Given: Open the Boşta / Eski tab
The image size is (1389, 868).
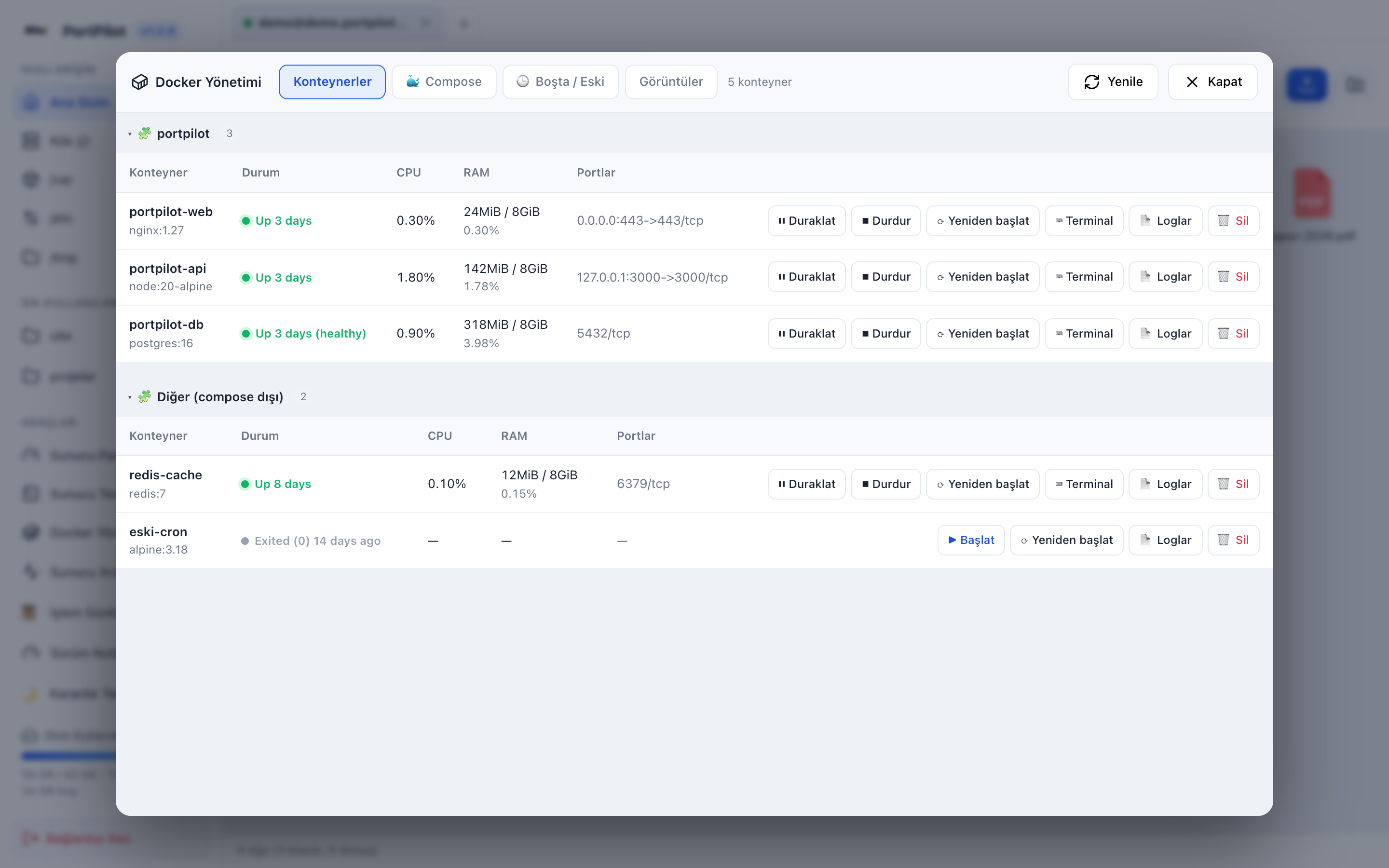Looking at the screenshot, I should point(560,81).
